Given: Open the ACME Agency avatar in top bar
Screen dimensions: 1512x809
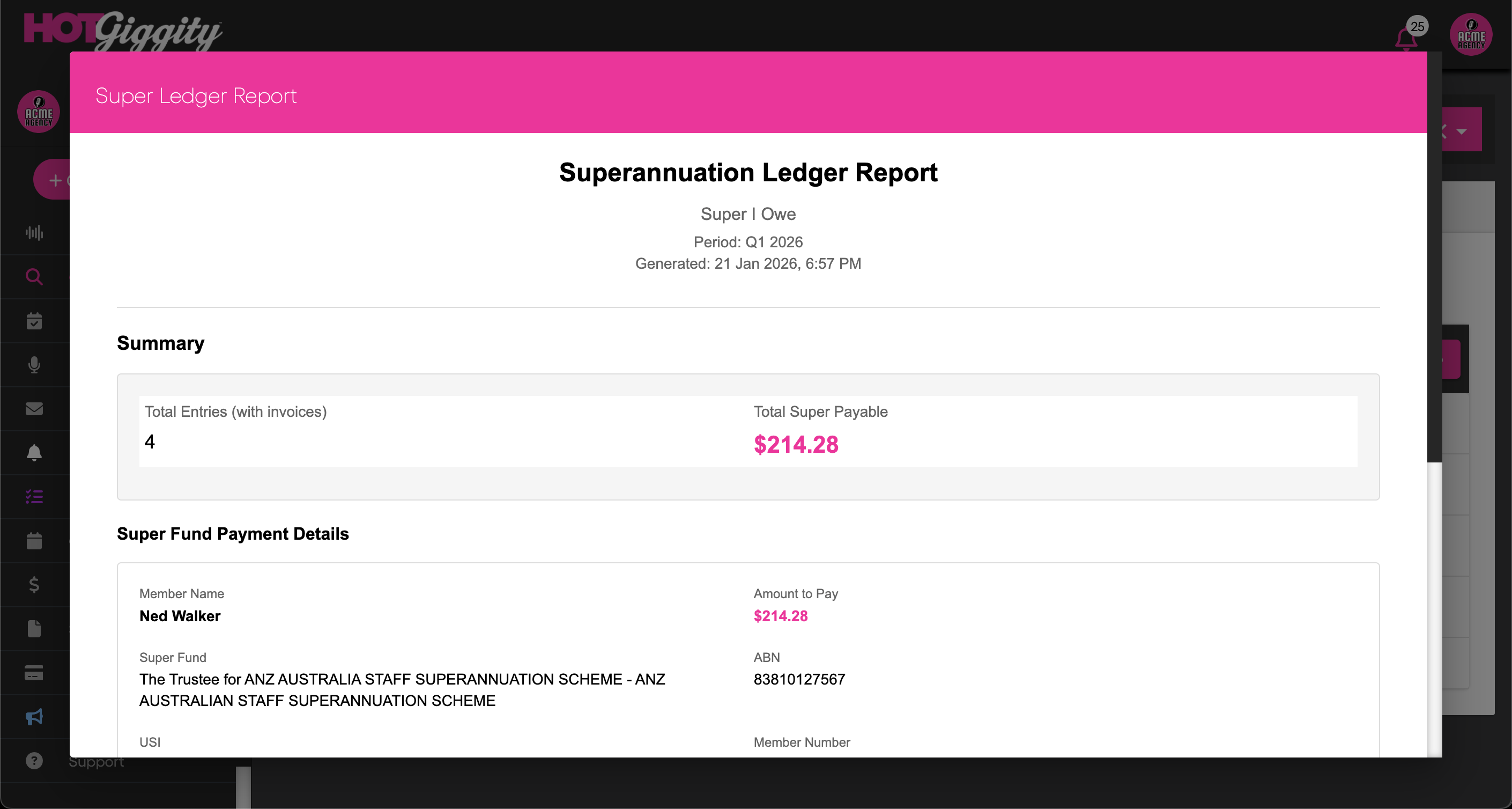Looking at the screenshot, I should [1471, 35].
